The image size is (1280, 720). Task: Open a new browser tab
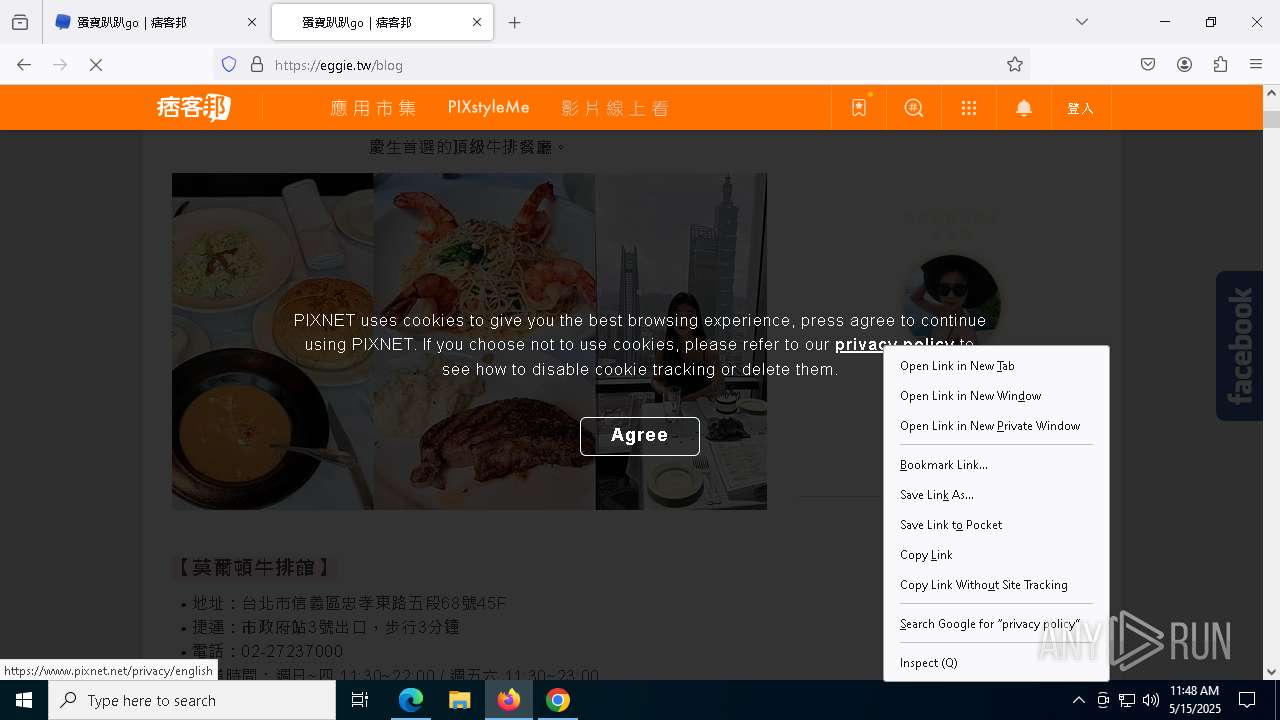[x=514, y=22]
